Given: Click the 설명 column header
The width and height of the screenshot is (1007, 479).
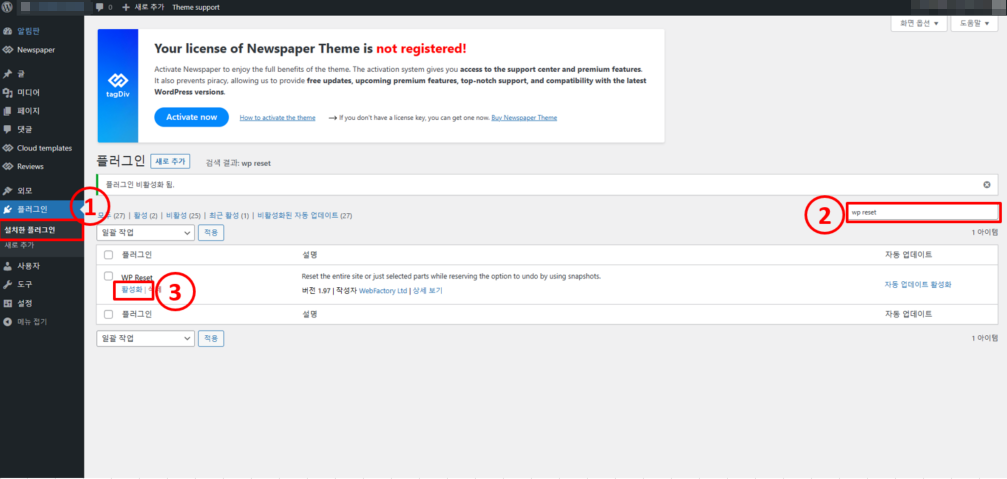Looking at the screenshot, I should coord(309,255).
